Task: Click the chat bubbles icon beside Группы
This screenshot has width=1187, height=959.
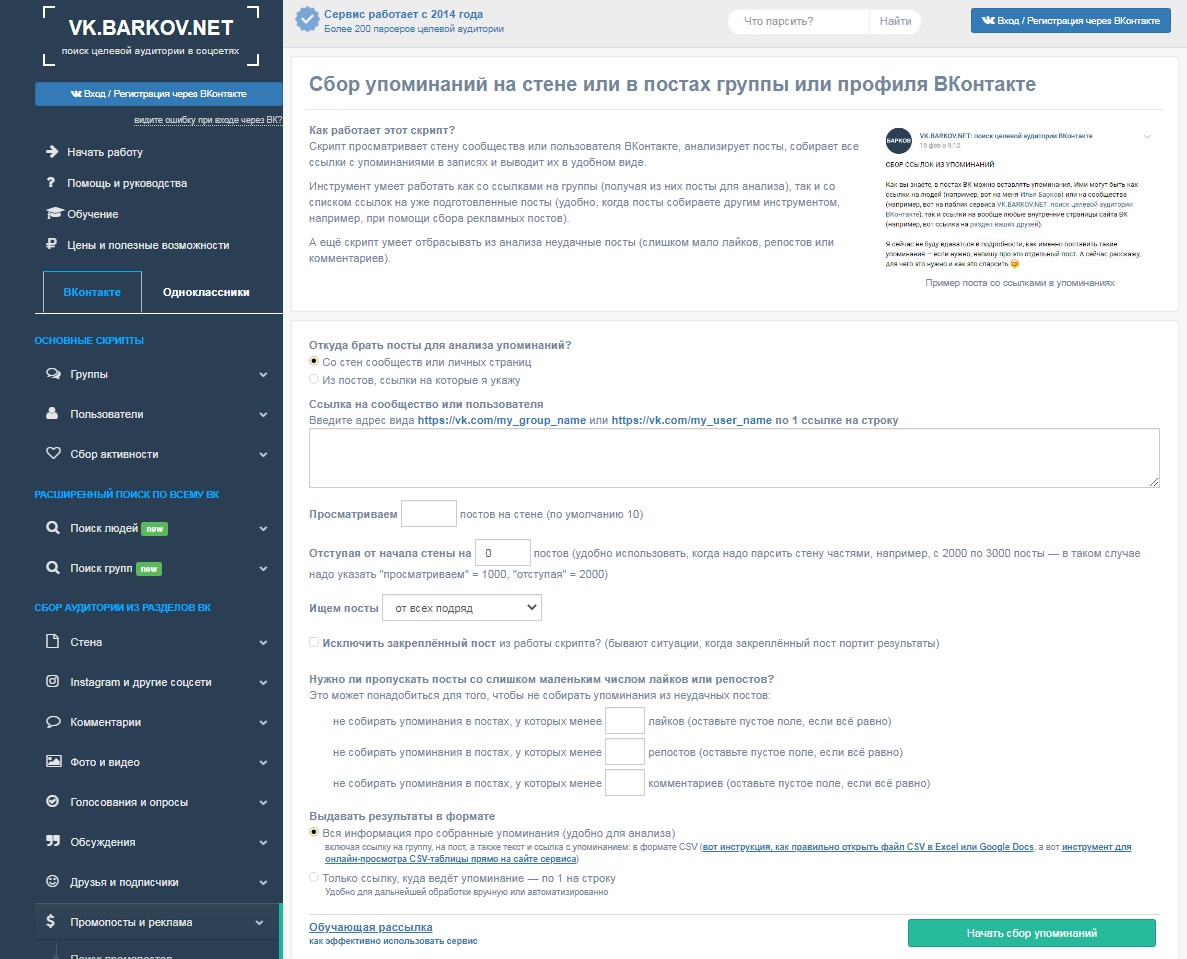Action: [53, 374]
